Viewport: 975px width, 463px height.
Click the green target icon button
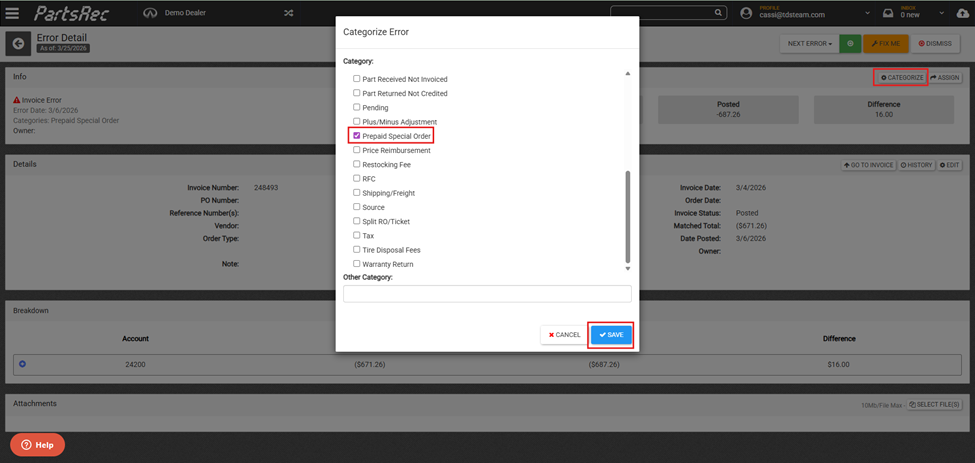pyautogui.click(x=850, y=44)
